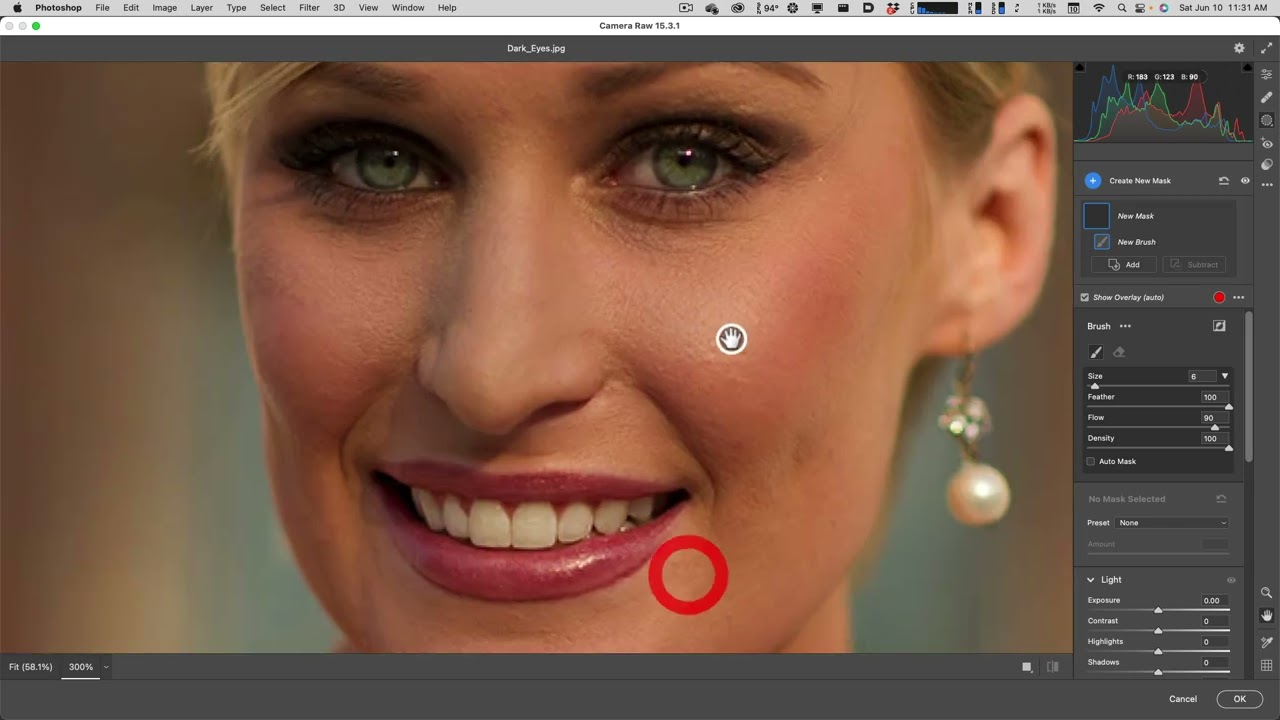
Task: Select the New Mask thumbnail
Action: (x=1097, y=216)
